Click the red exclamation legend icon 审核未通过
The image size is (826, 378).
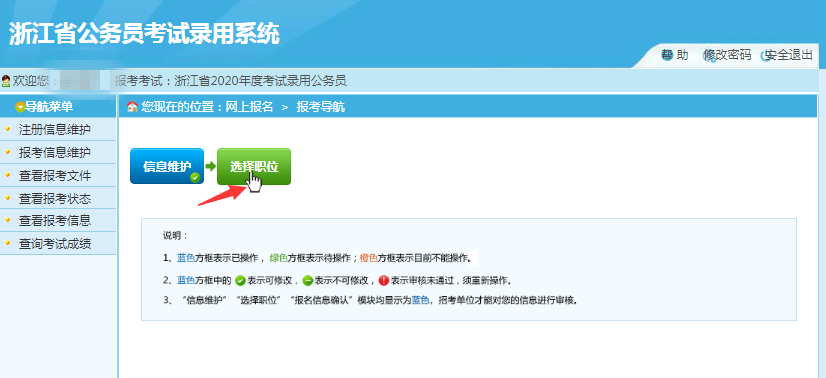tap(384, 280)
